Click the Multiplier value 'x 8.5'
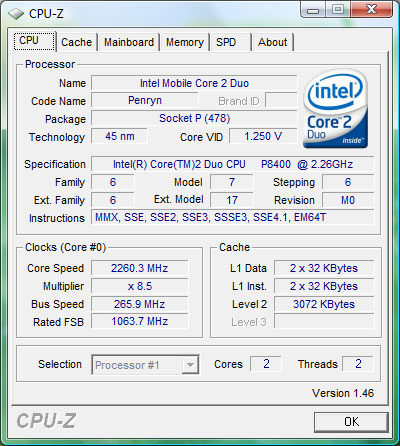The image size is (400, 446). click(x=140, y=286)
